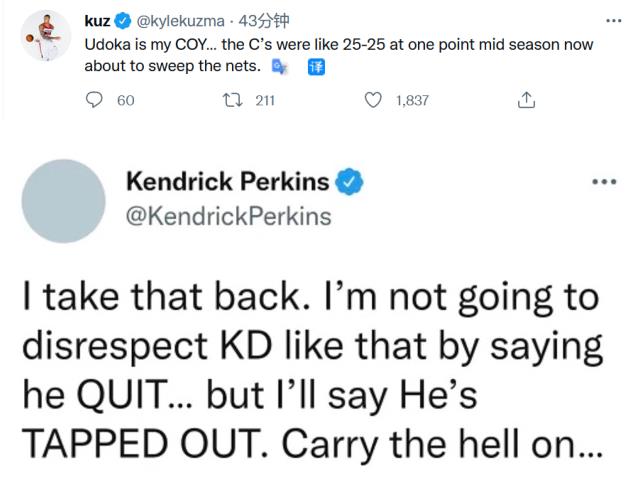The image size is (641, 489).
Task: Open the verified badge next to kuz
Action: [x=123, y=21]
